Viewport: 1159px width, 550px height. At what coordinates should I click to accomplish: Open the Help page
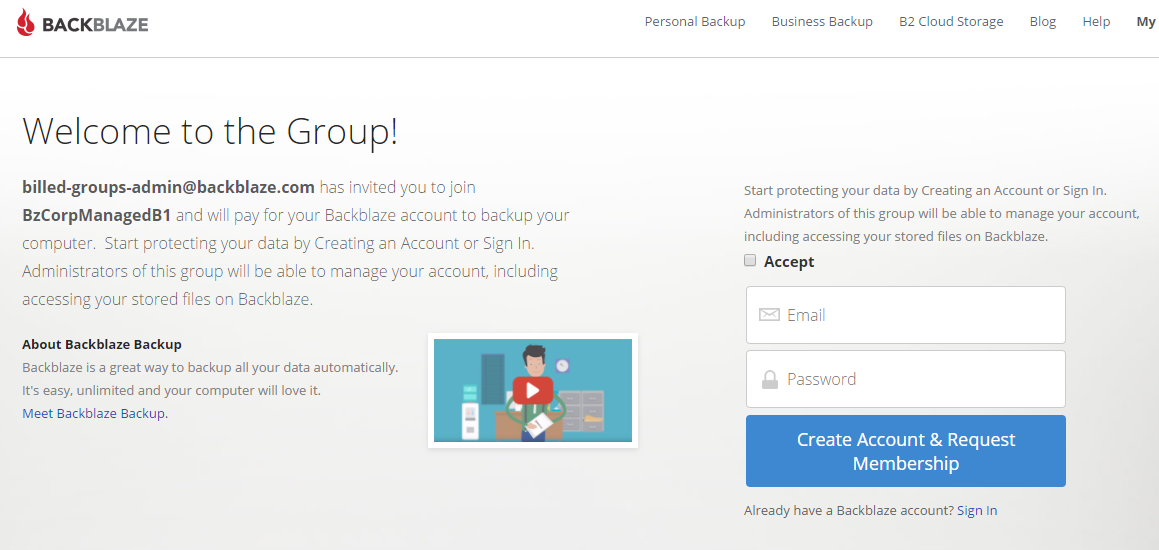click(1096, 21)
